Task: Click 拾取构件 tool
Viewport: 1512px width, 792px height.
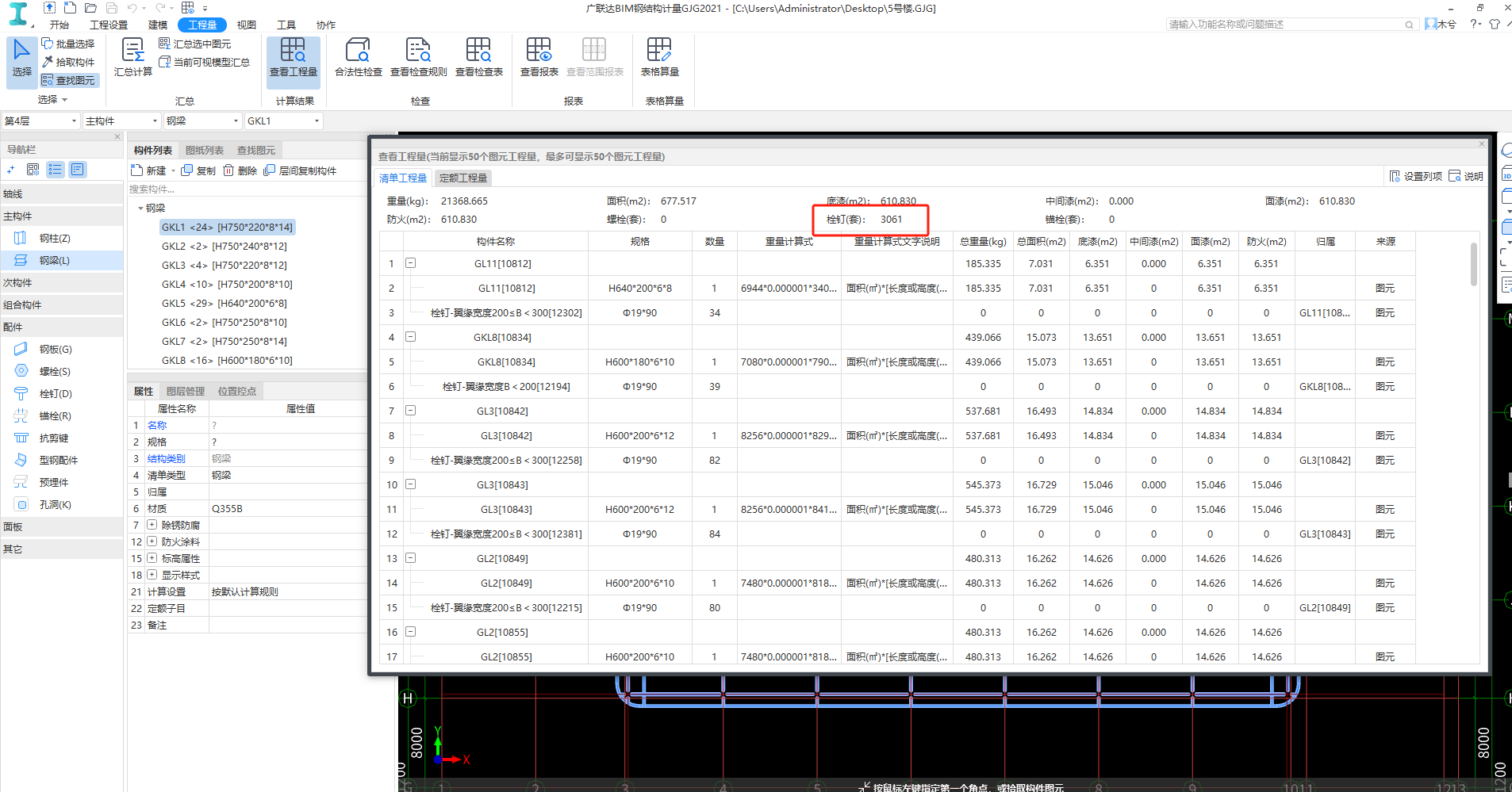Action: pos(68,62)
